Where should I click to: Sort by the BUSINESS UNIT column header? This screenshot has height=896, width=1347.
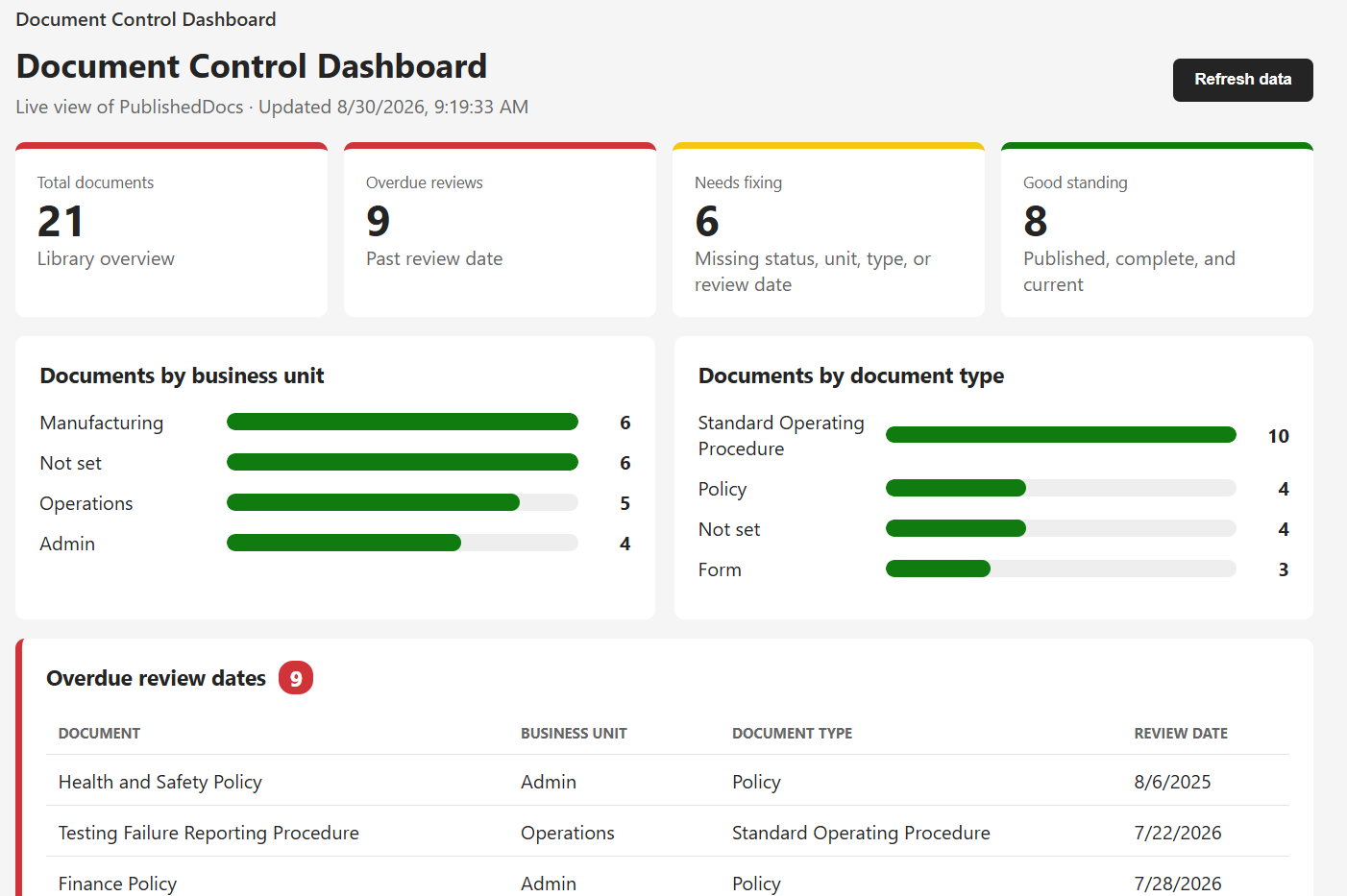pyautogui.click(x=574, y=734)
